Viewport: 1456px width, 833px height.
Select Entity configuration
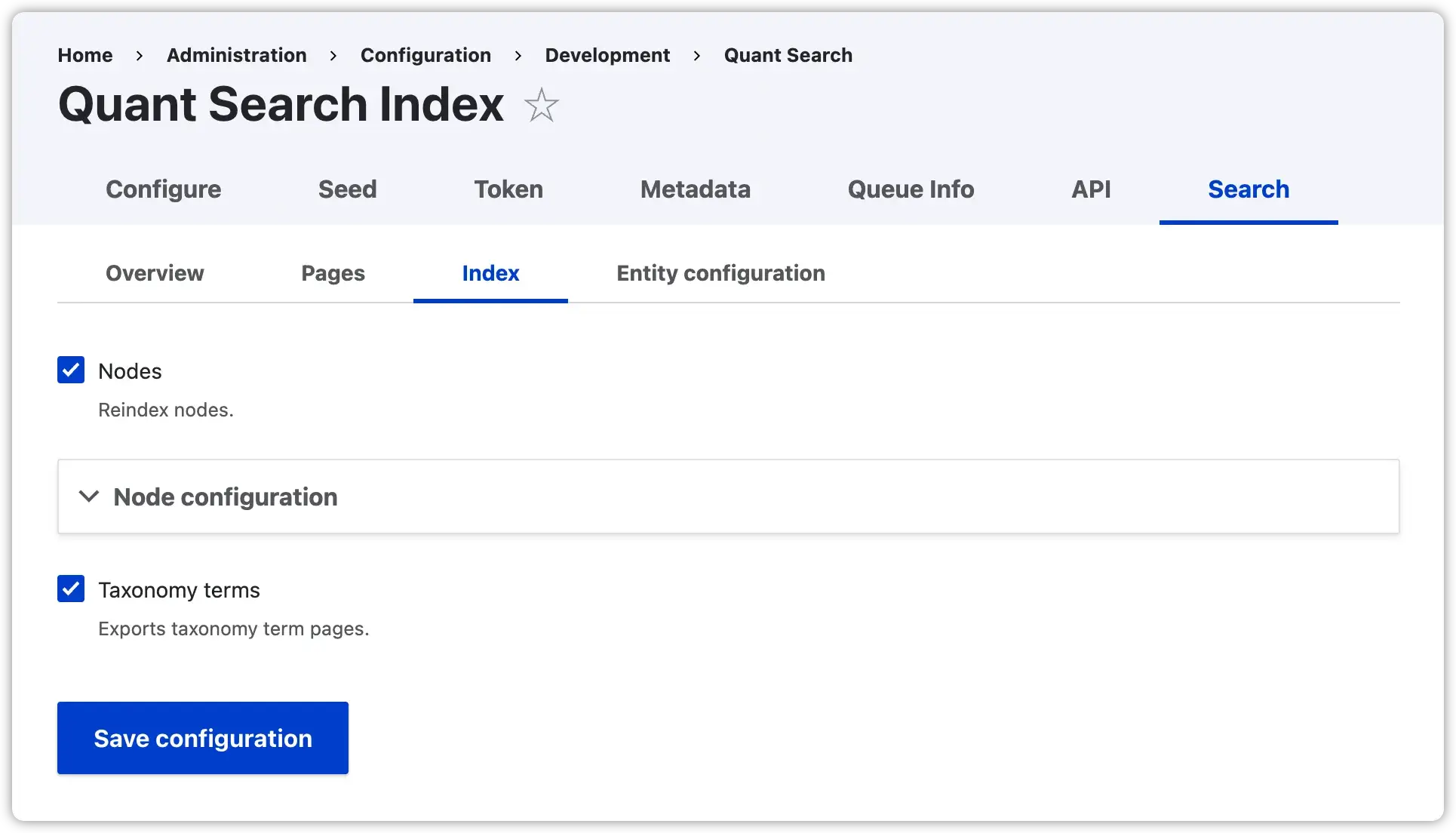pos(720,273)
